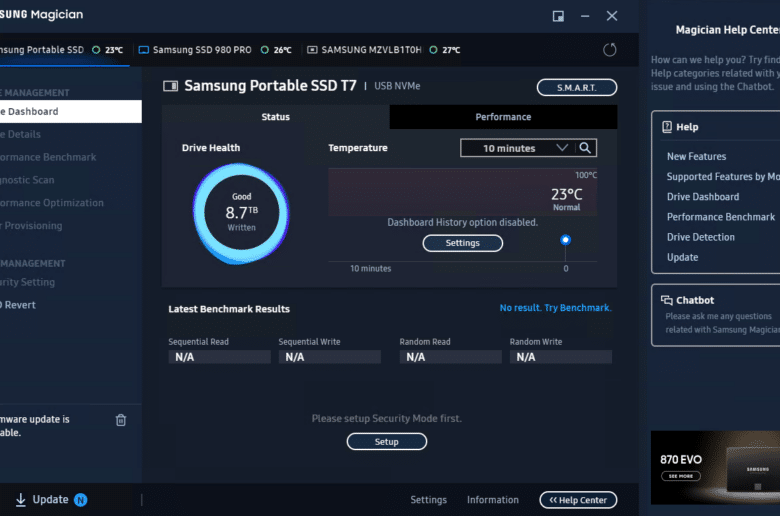The width and height of the screenshot is (780, 516).
Task: Click the blue N badge beside Update
Action: [81, 500]
